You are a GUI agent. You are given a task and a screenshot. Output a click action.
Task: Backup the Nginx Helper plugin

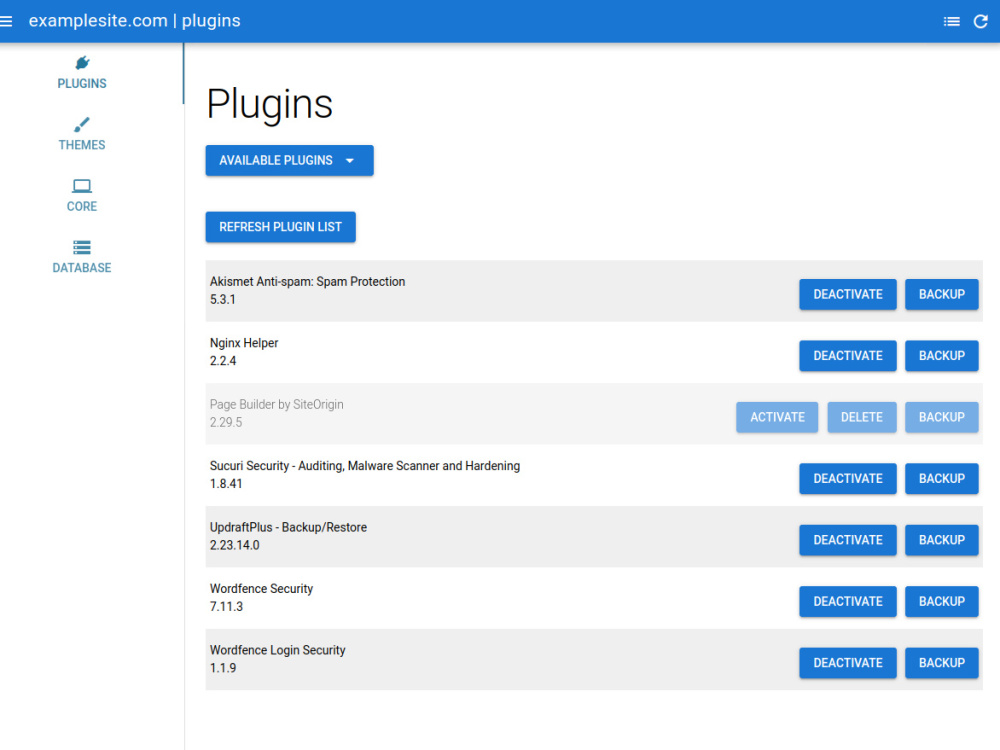pos(941,356)
